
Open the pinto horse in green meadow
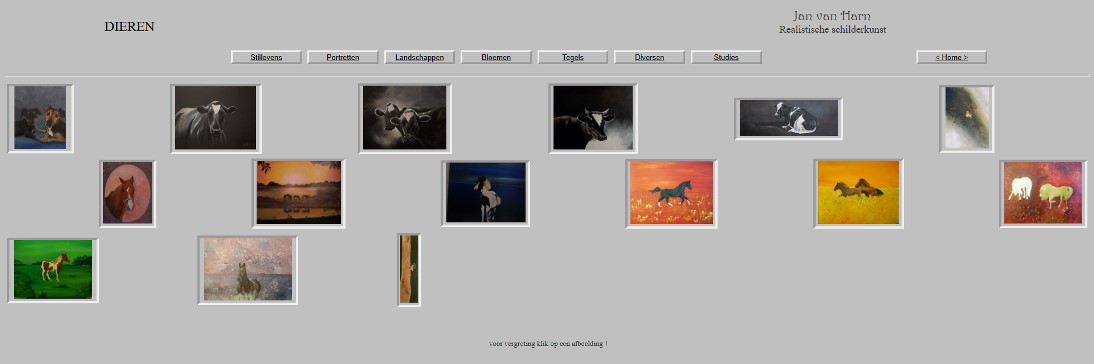pos(53,270)
